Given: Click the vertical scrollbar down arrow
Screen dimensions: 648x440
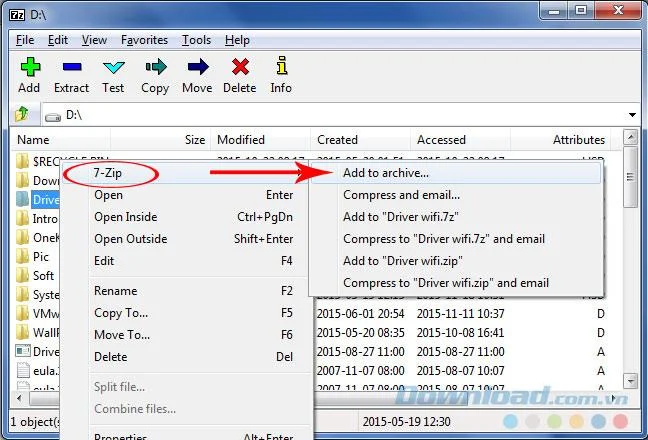Looking at the screenshot, I should [x=630, y=381].
